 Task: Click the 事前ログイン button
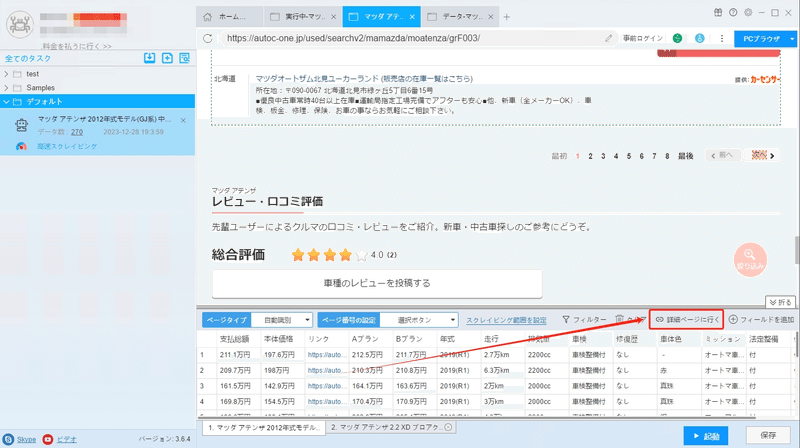click(643, 38)
